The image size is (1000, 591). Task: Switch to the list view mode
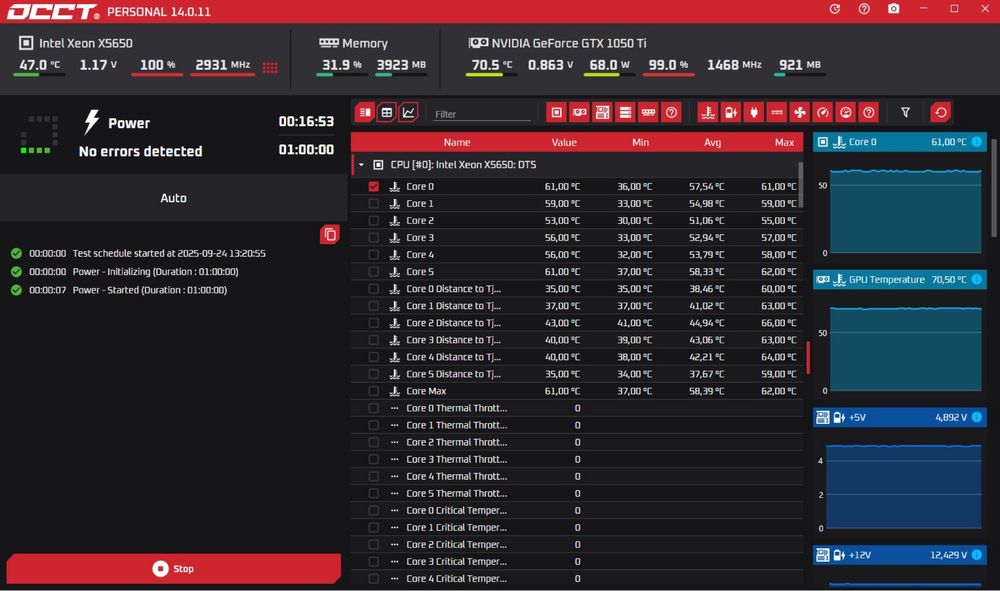(x=365, y=113)
